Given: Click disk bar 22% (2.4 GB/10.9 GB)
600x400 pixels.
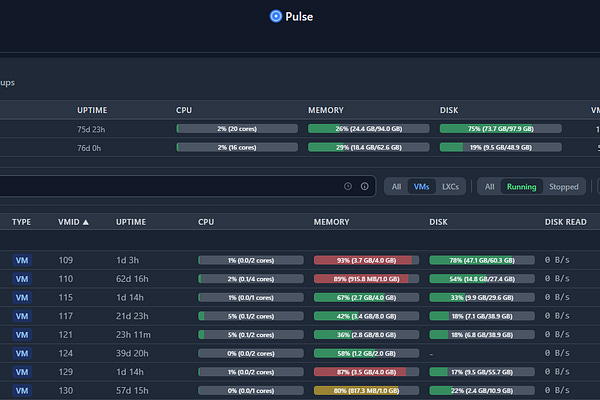Looking at the screenshot, I should (482, 391).
